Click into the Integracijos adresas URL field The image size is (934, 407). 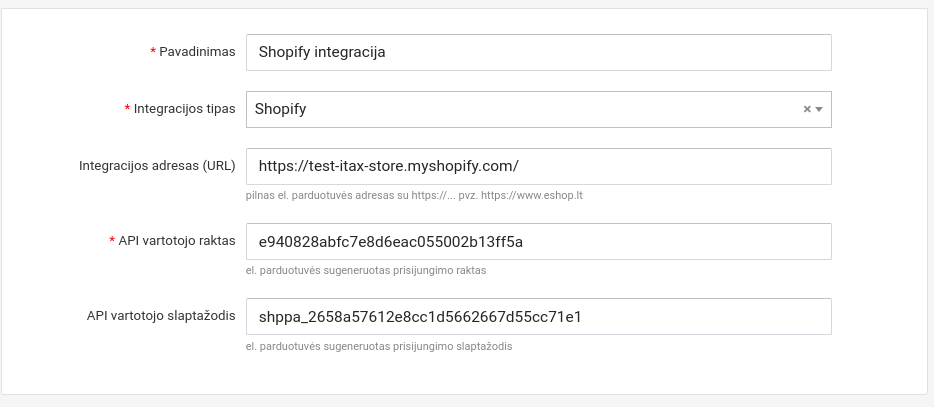coord(539,167)
